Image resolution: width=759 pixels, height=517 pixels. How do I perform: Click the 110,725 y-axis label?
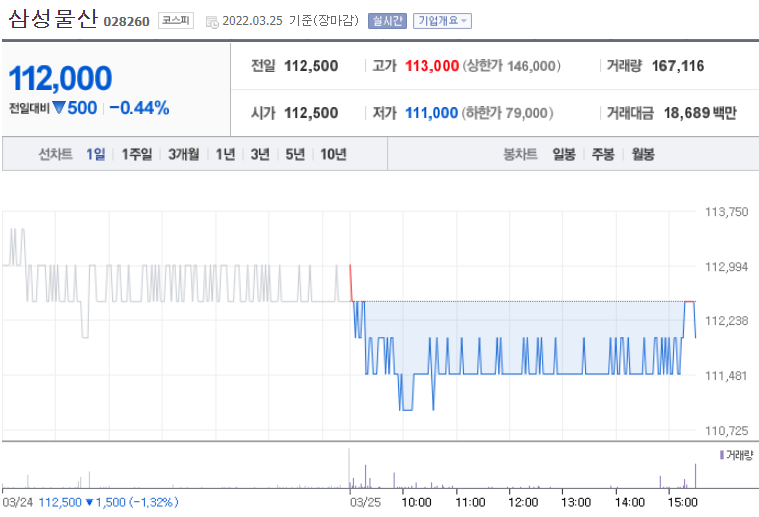(727, 430)
